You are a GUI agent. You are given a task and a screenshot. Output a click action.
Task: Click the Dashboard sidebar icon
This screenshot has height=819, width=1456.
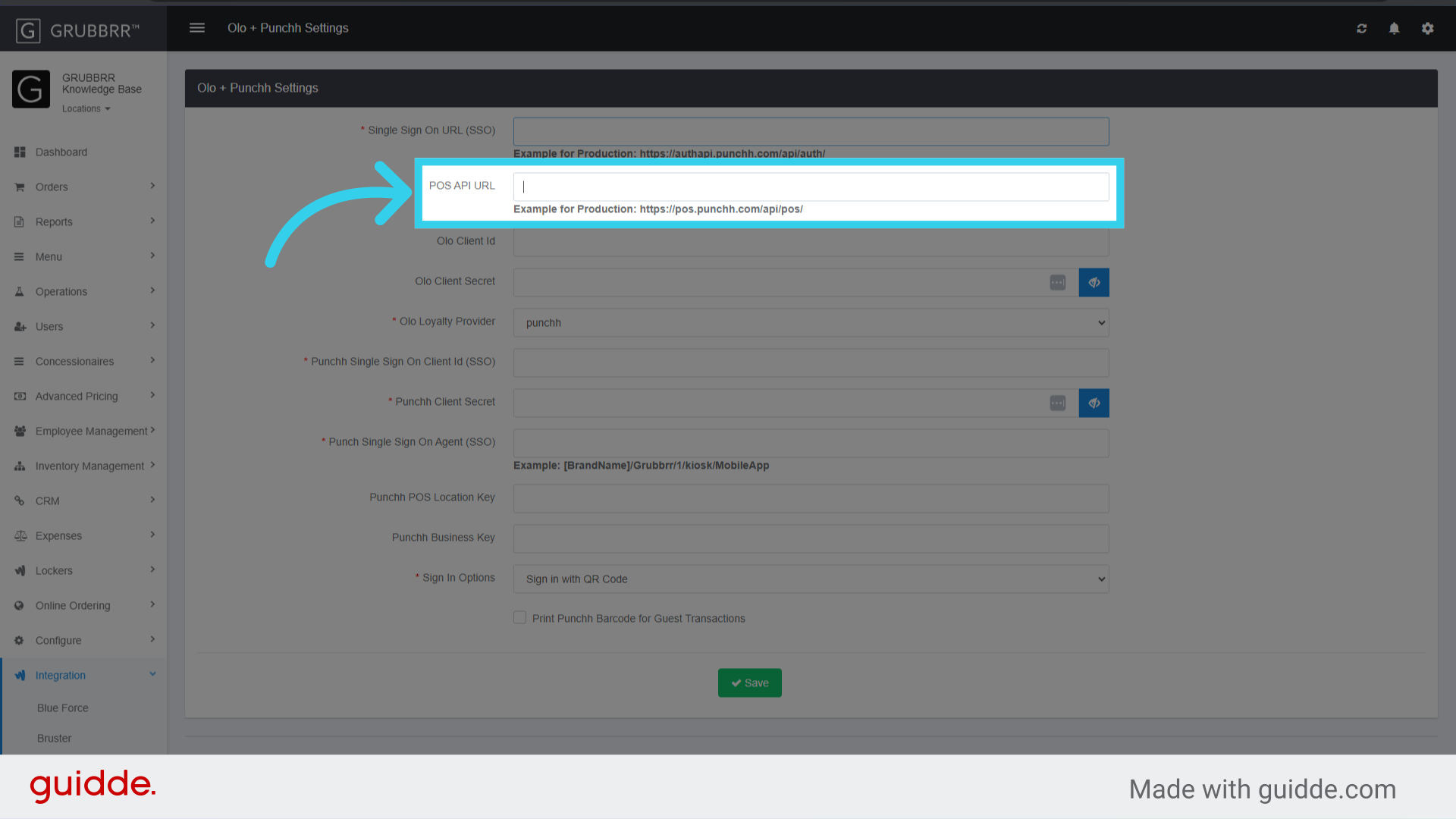click(x=20, y=152)
